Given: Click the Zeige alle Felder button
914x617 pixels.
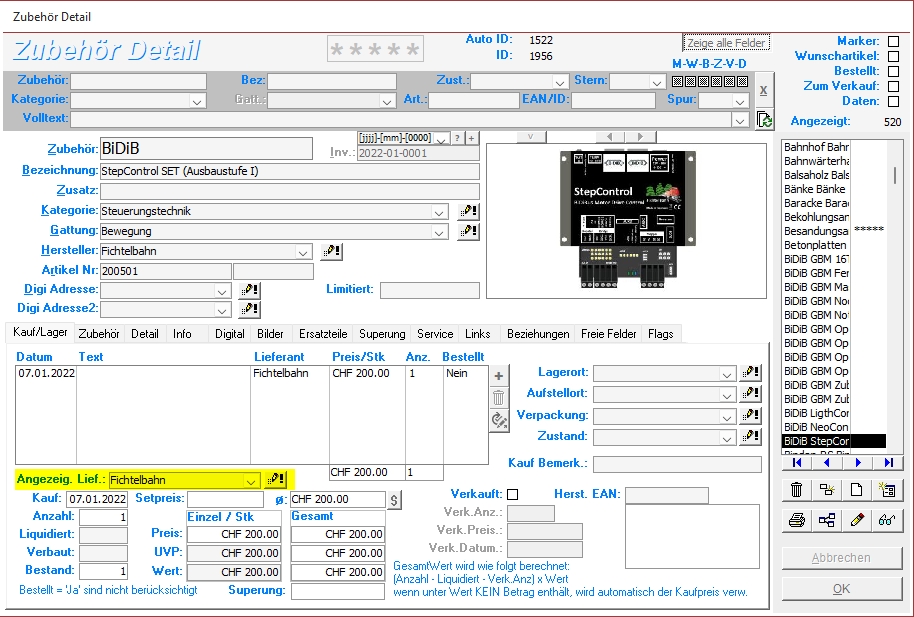Looking at the screenshot, I should pyautogui.click(x=726, y=43).
